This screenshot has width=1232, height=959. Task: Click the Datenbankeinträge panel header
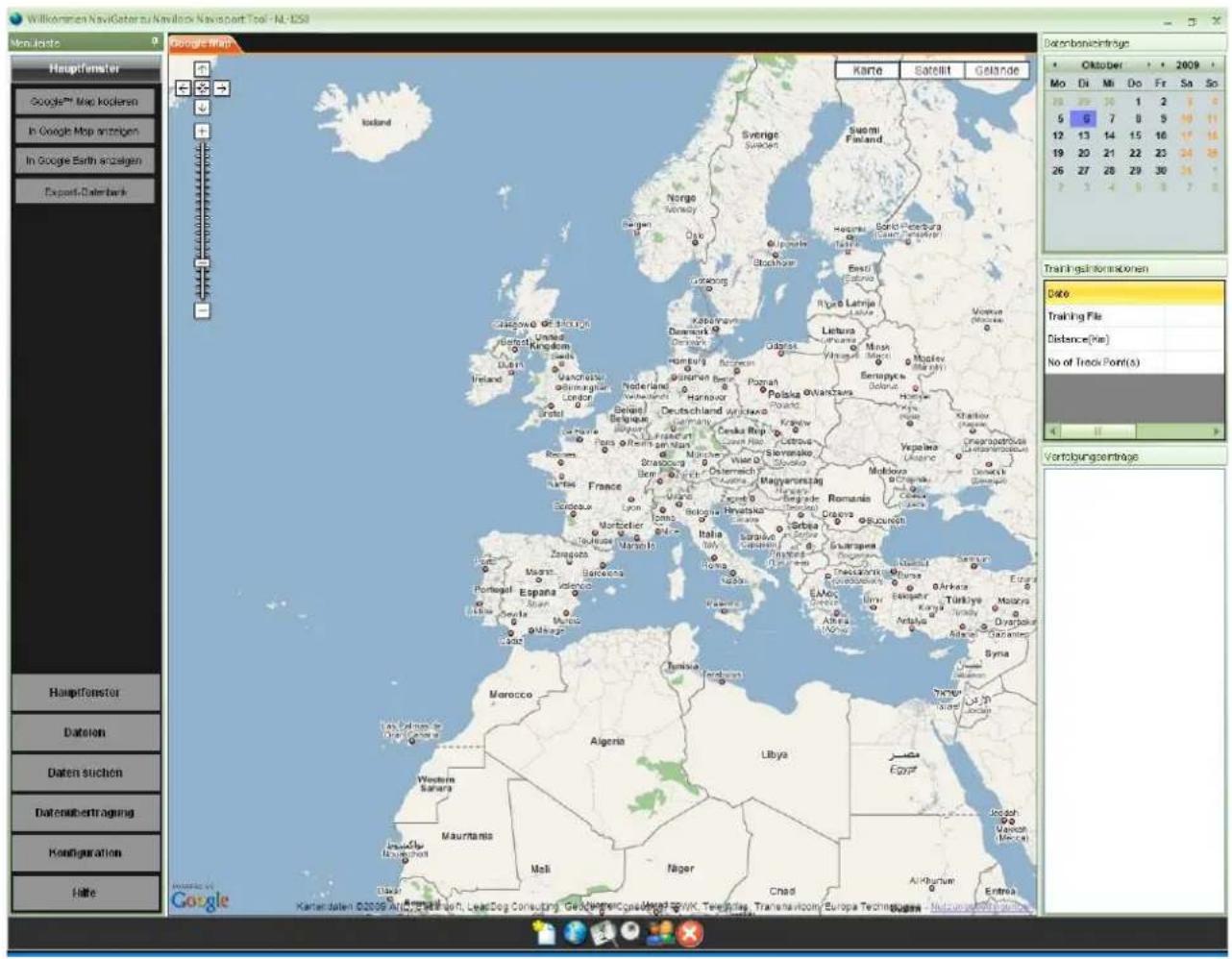pos(1134,43)
